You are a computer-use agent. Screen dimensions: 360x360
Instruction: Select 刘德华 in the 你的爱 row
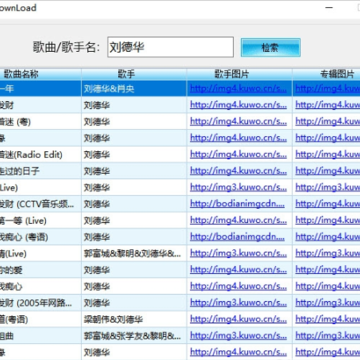pyautogui.click(x=97, y=270)
